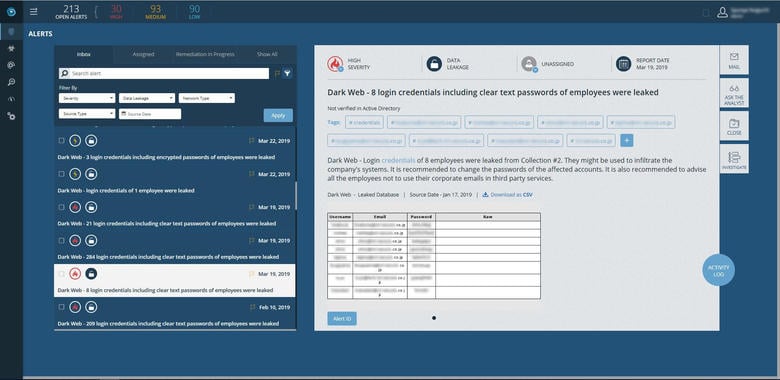Click the credentials tag chip
This screenshot has height=380, width=780.
[364, 122]
